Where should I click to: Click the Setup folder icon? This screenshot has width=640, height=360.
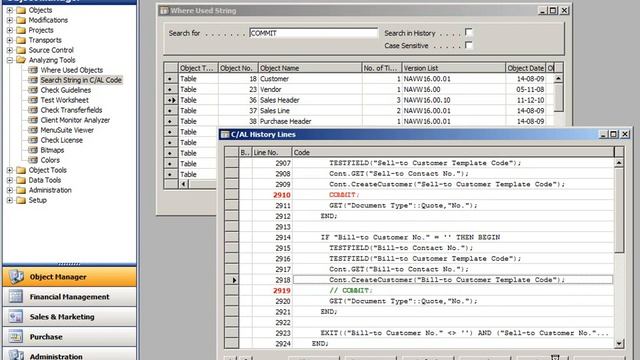coord(21,200)
